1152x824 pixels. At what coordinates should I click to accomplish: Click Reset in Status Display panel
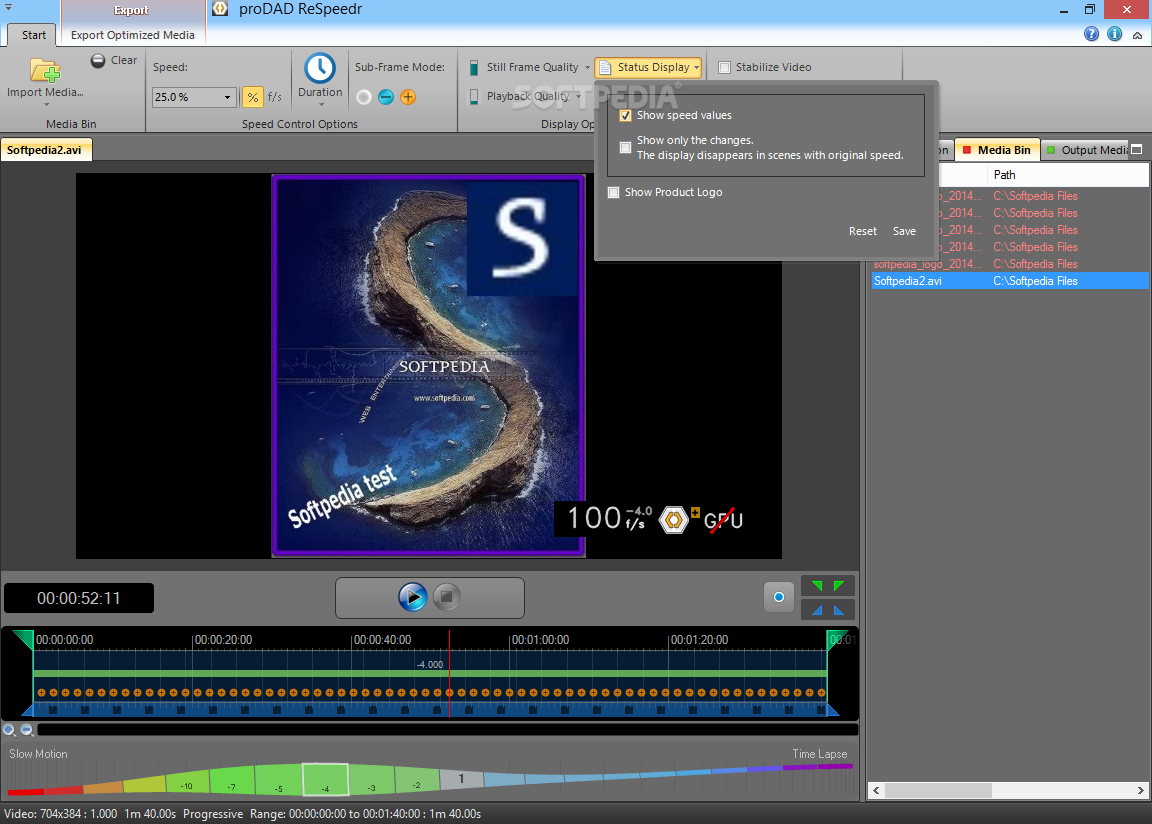tap(863, 231)
